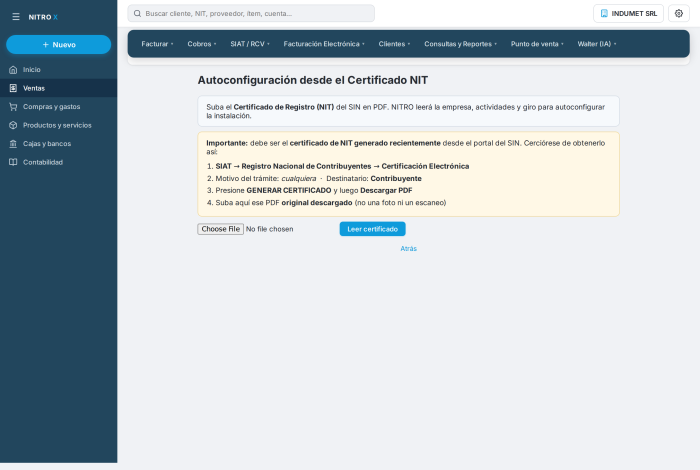
Task: Expand the Clientes dropdown
Action: 394,44
